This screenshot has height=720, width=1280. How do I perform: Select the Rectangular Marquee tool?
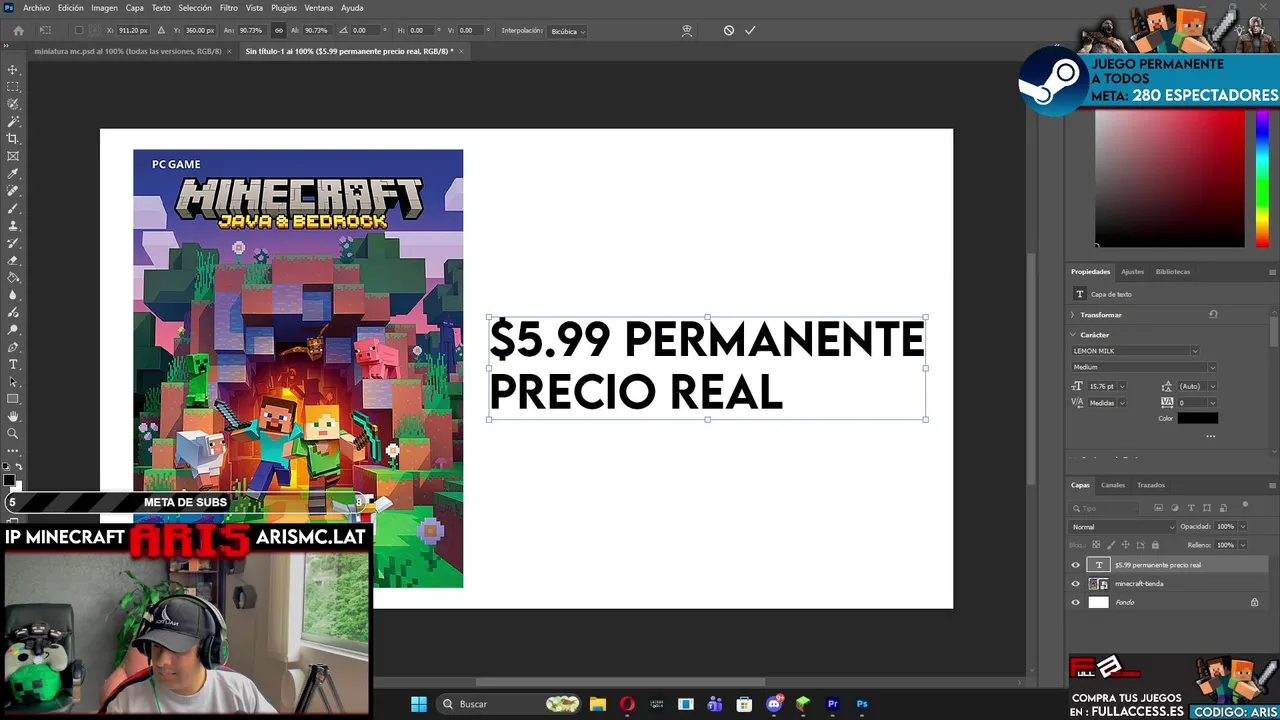[x=13, y=87]
